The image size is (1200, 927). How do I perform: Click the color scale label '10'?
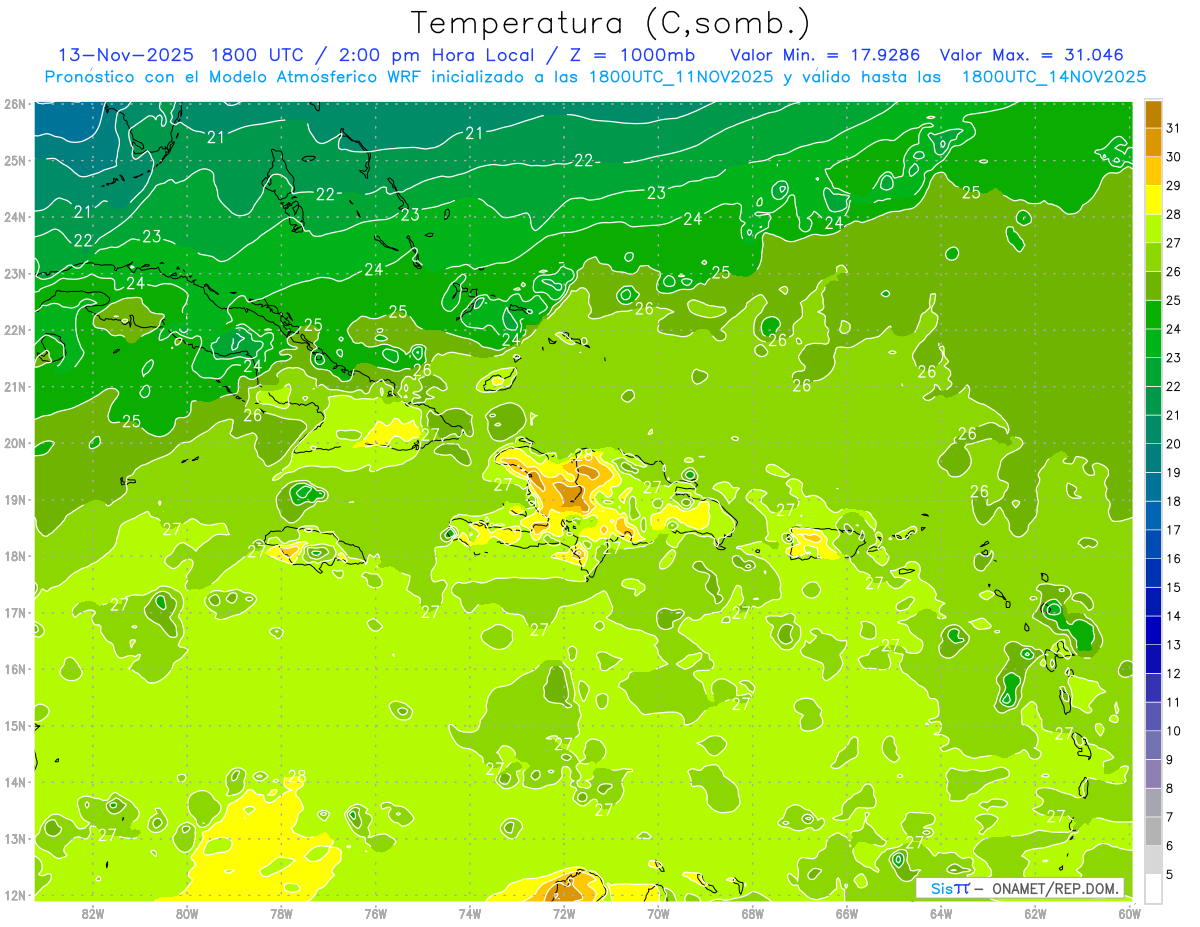(1174, 731)
